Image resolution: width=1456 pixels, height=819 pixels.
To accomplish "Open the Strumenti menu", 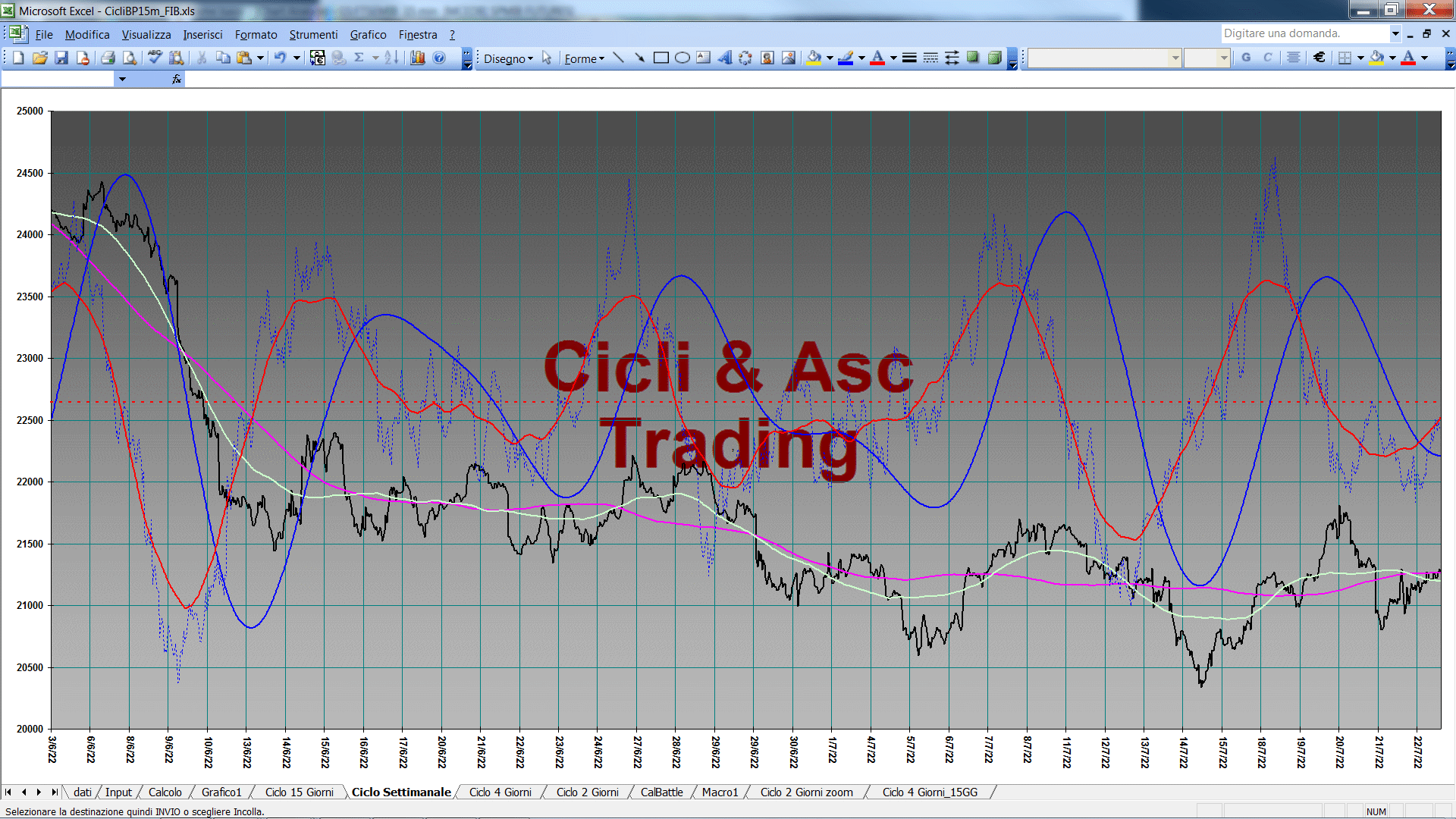I will click(x=313, y=35).
